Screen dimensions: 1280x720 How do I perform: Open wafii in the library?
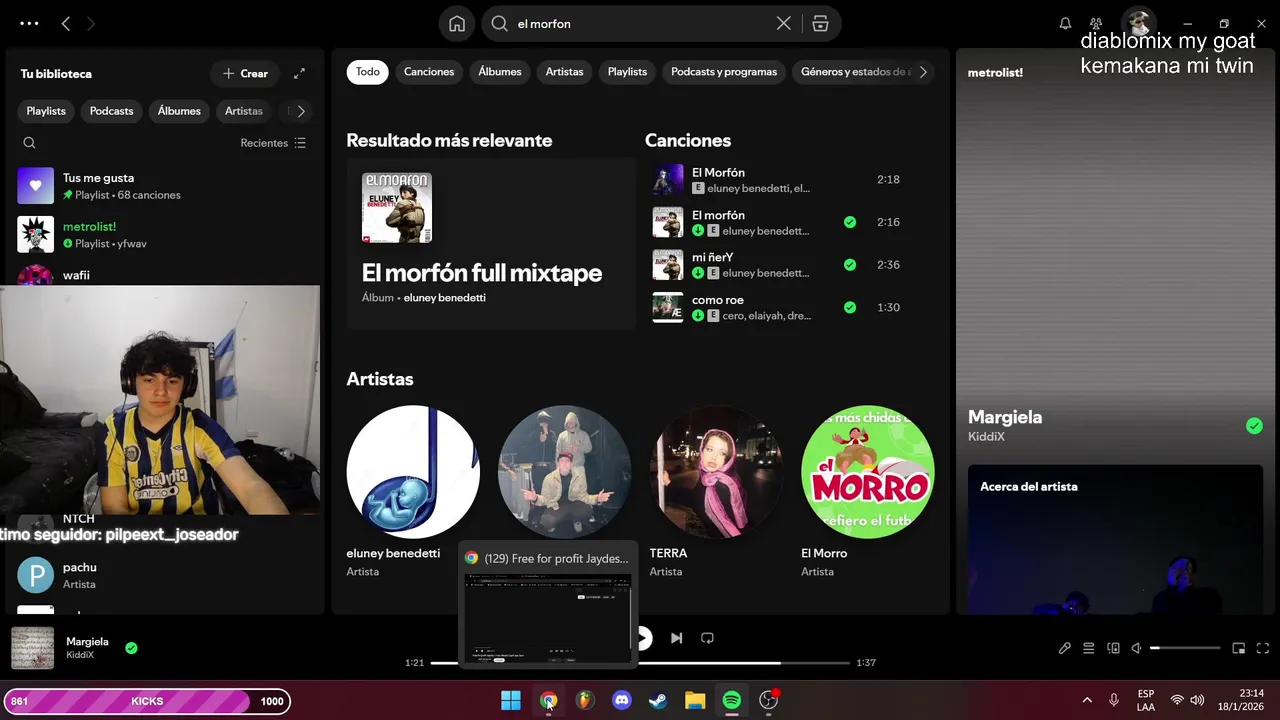[x=165, y=274]
